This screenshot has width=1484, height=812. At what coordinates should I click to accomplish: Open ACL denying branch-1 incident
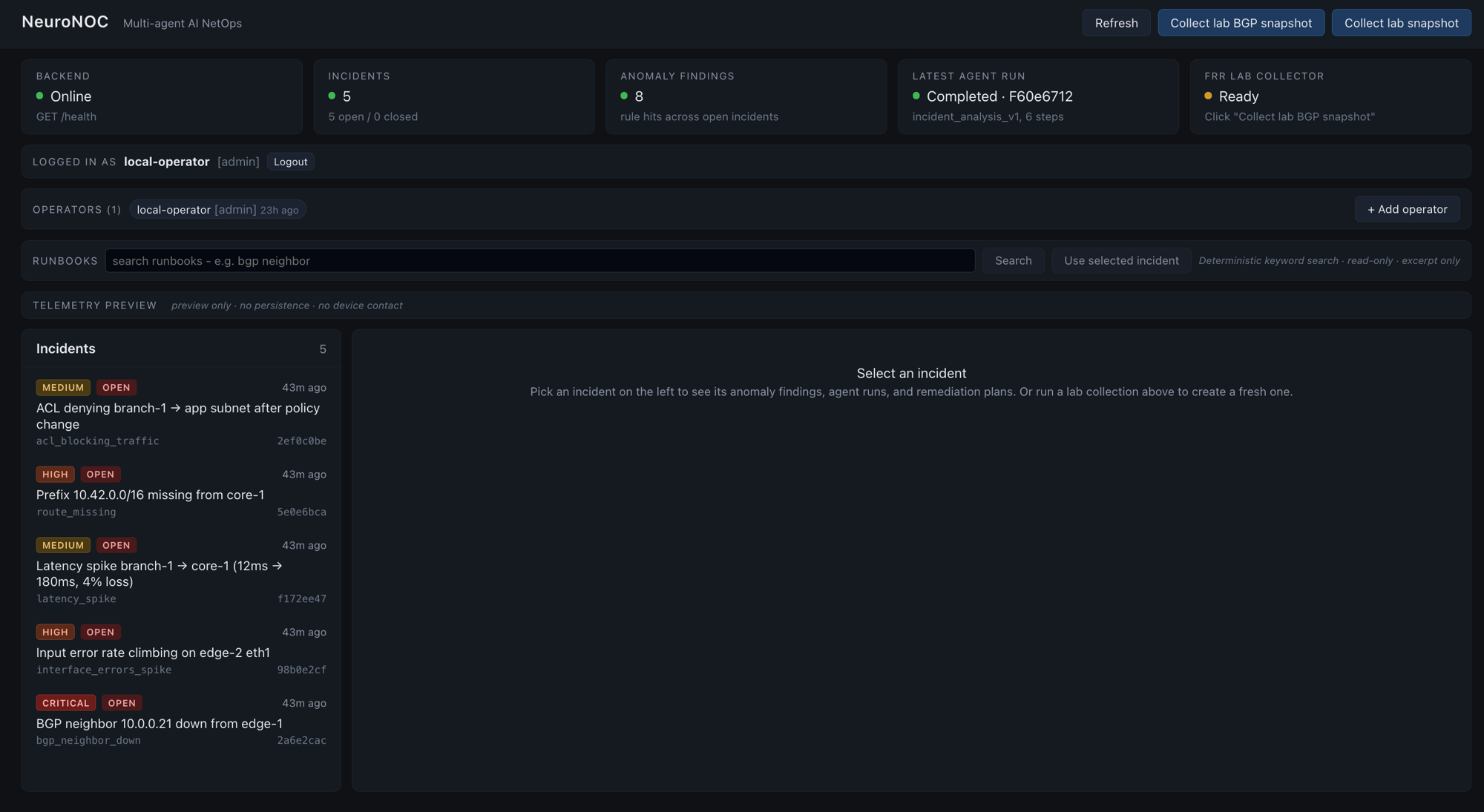click(181, 414)
